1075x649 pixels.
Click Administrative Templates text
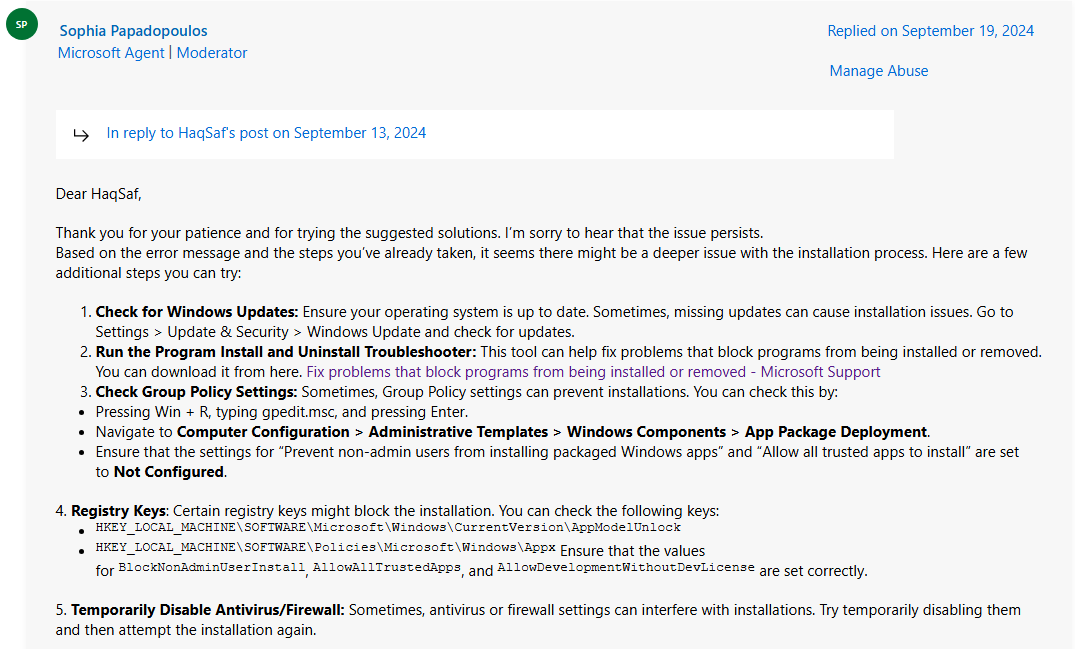coord(458,432)
